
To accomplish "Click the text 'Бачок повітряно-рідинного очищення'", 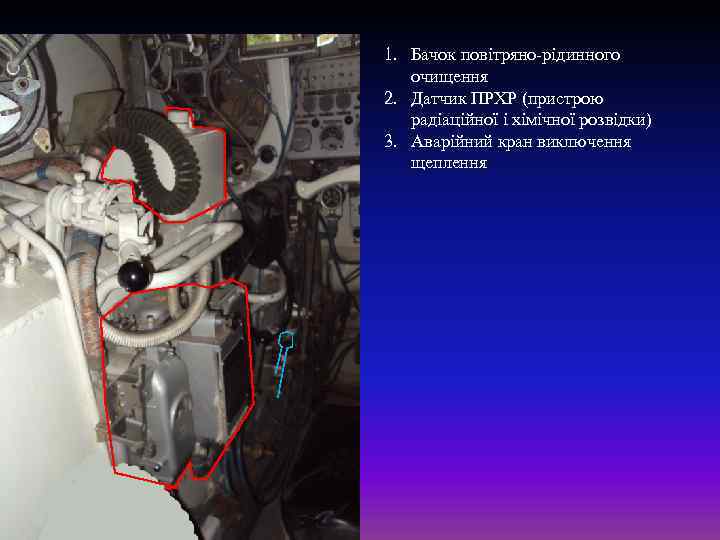I will [x=515, y=65].
